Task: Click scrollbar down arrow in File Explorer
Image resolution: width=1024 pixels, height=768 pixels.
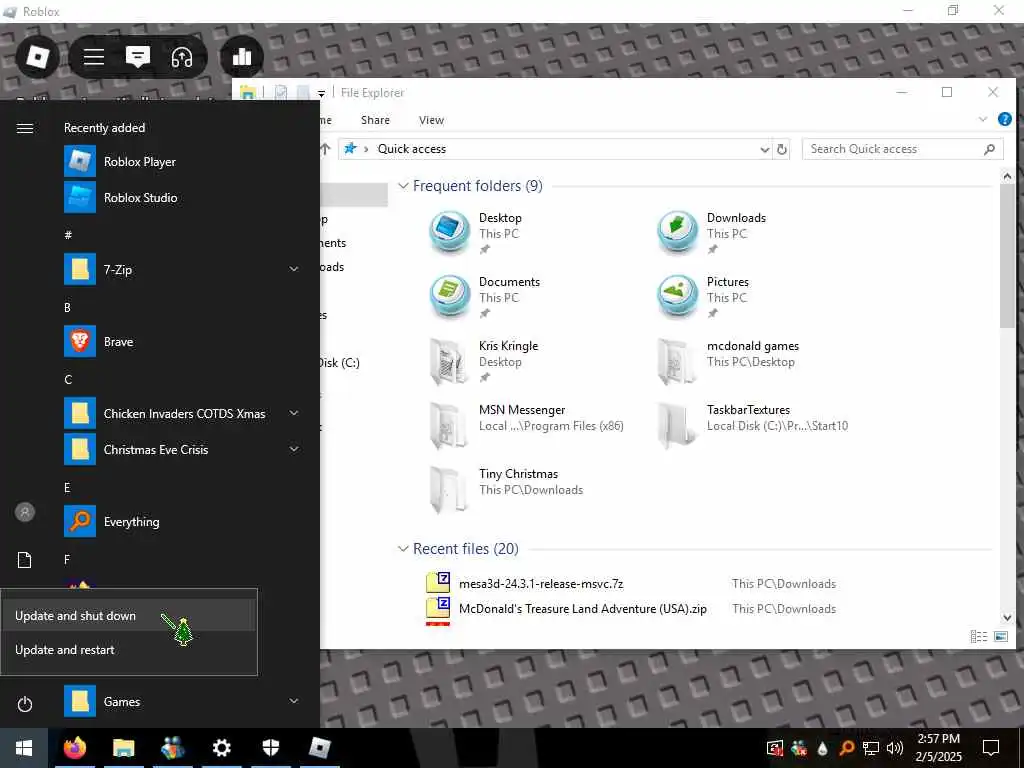Action: tap(1006, 617)
